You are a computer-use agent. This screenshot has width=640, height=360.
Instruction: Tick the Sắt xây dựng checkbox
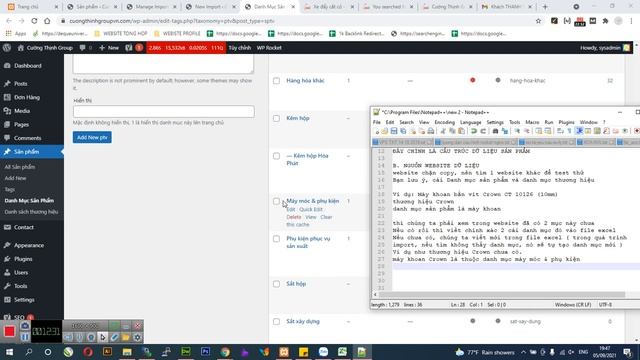pos(276,322)
